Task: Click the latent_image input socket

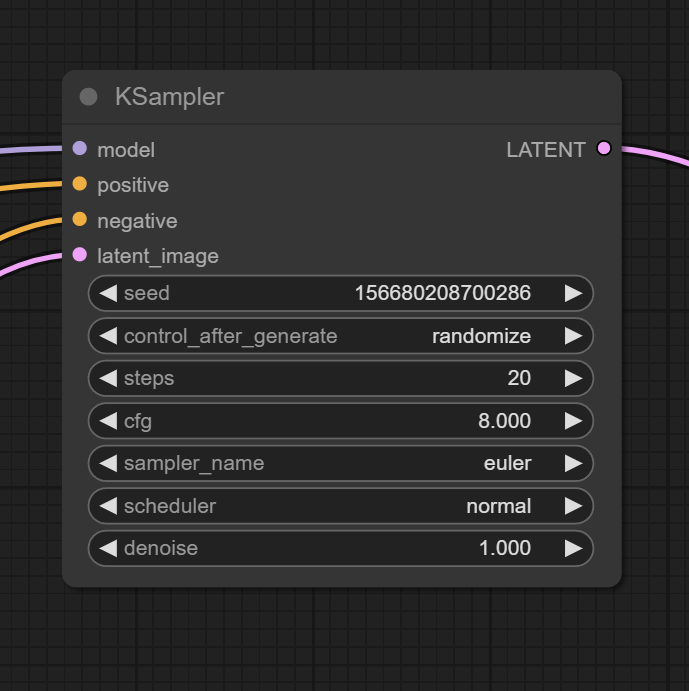Action: coord(80,255)
